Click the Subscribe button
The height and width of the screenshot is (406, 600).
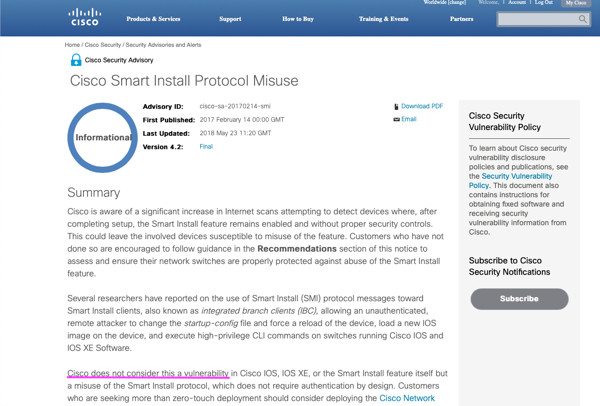click(519, 299)
